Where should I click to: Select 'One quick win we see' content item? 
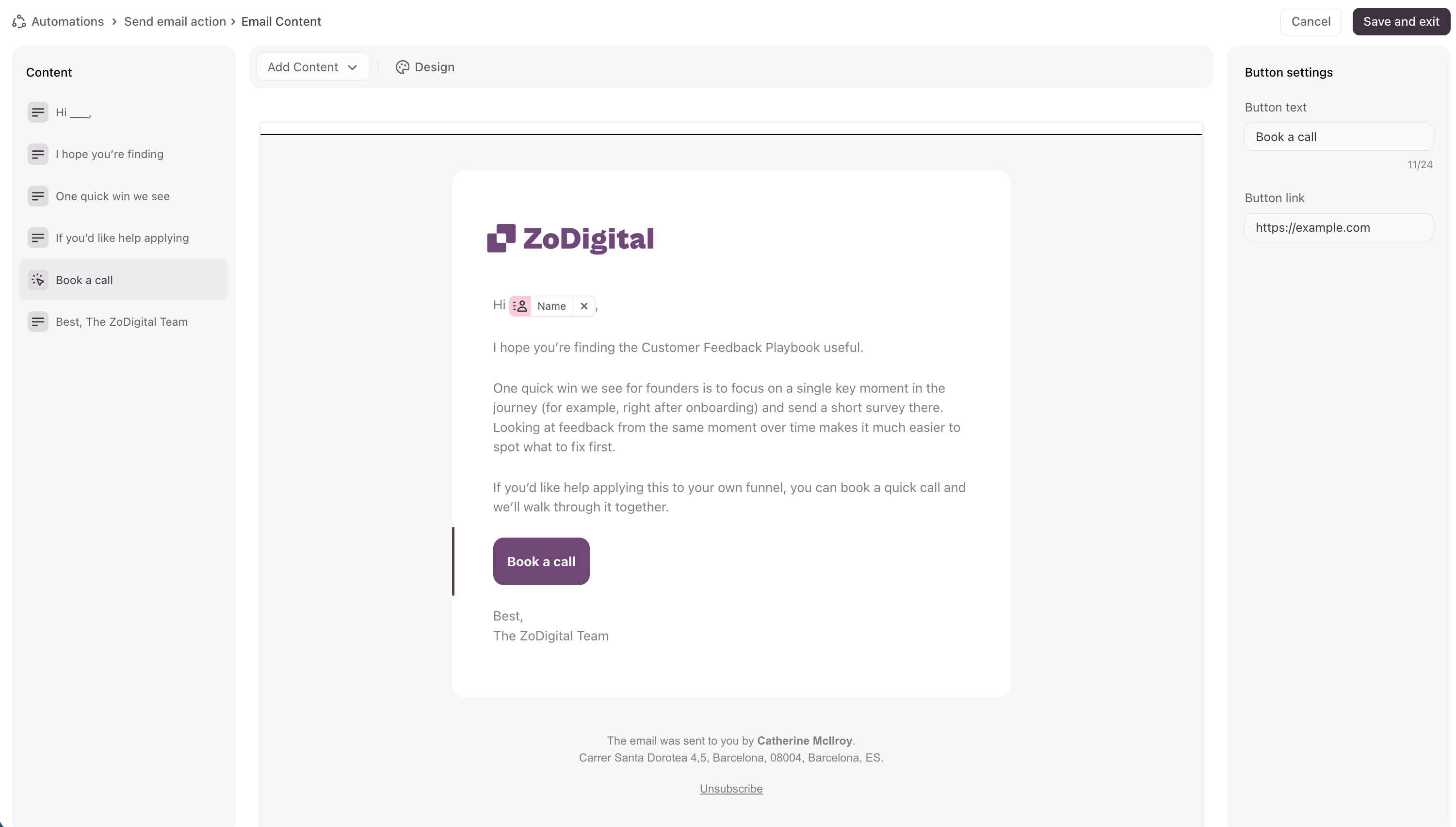[113, 196]
